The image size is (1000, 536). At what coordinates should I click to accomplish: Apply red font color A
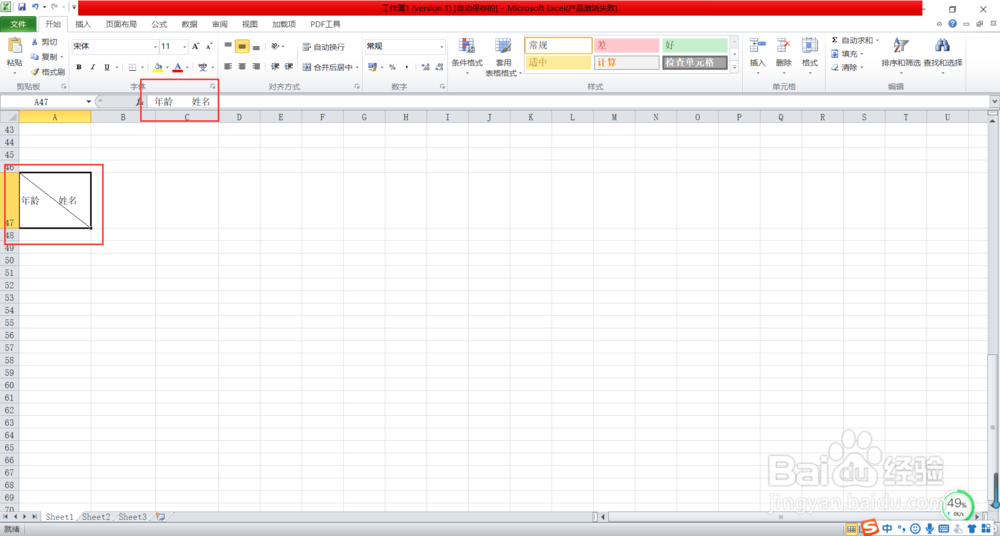coord(178,67)
